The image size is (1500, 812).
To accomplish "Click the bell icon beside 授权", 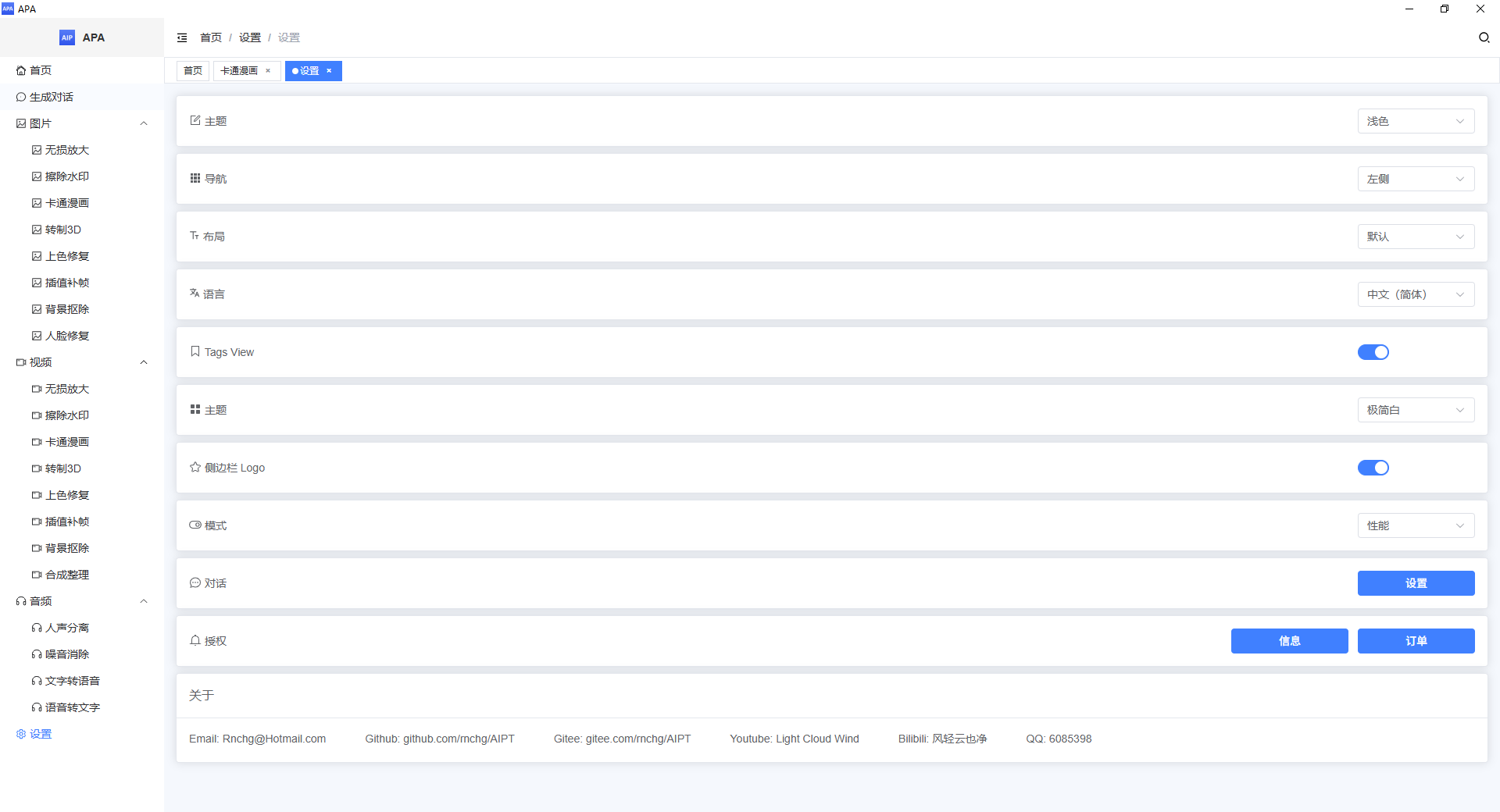I will 195,640.
